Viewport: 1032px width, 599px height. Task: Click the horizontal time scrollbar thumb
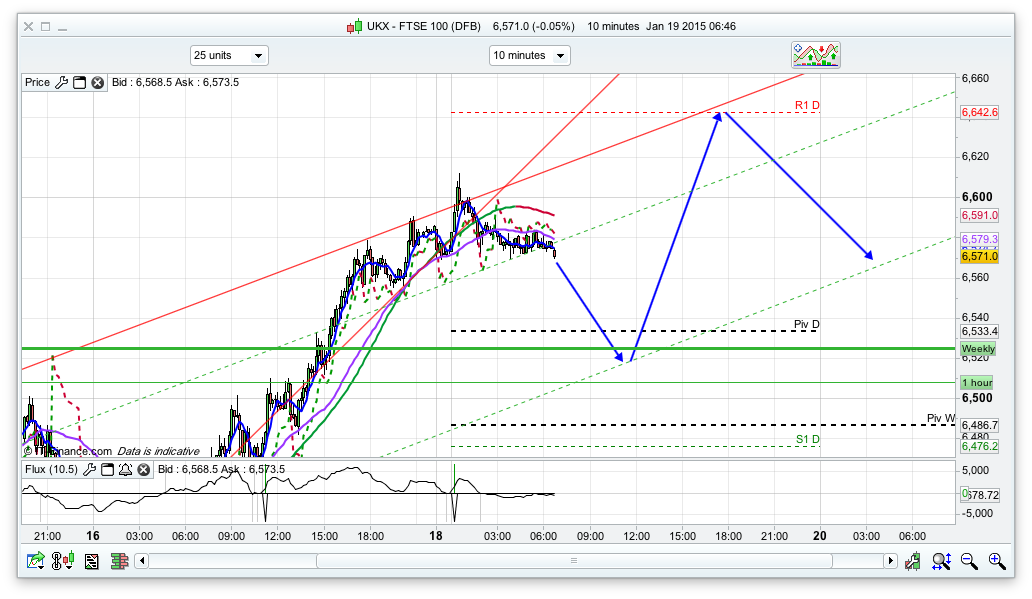pyautogui.click(x=518, y=562)
